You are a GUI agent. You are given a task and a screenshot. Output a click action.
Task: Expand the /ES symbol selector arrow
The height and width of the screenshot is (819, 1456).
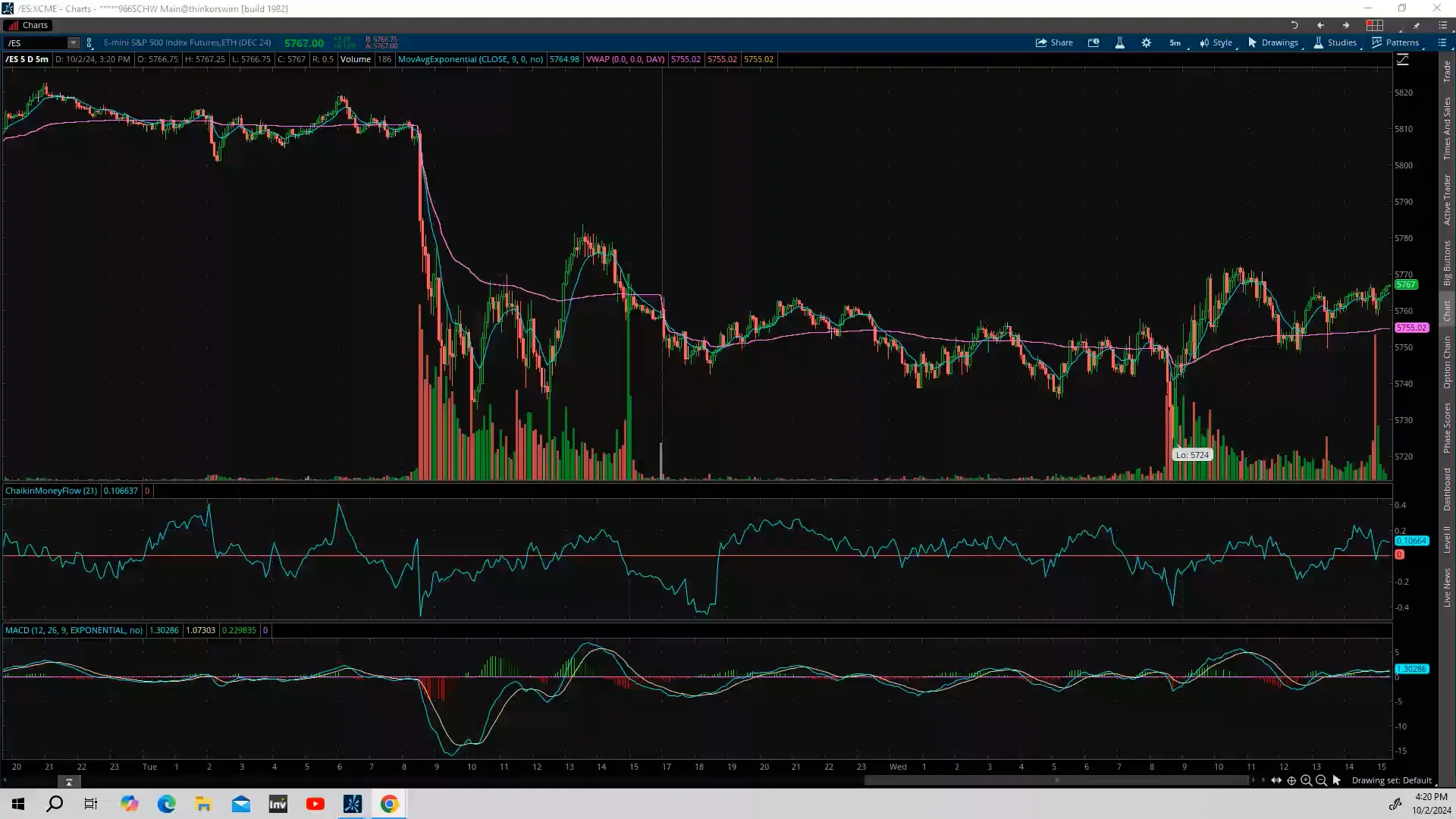coord(73,43)
